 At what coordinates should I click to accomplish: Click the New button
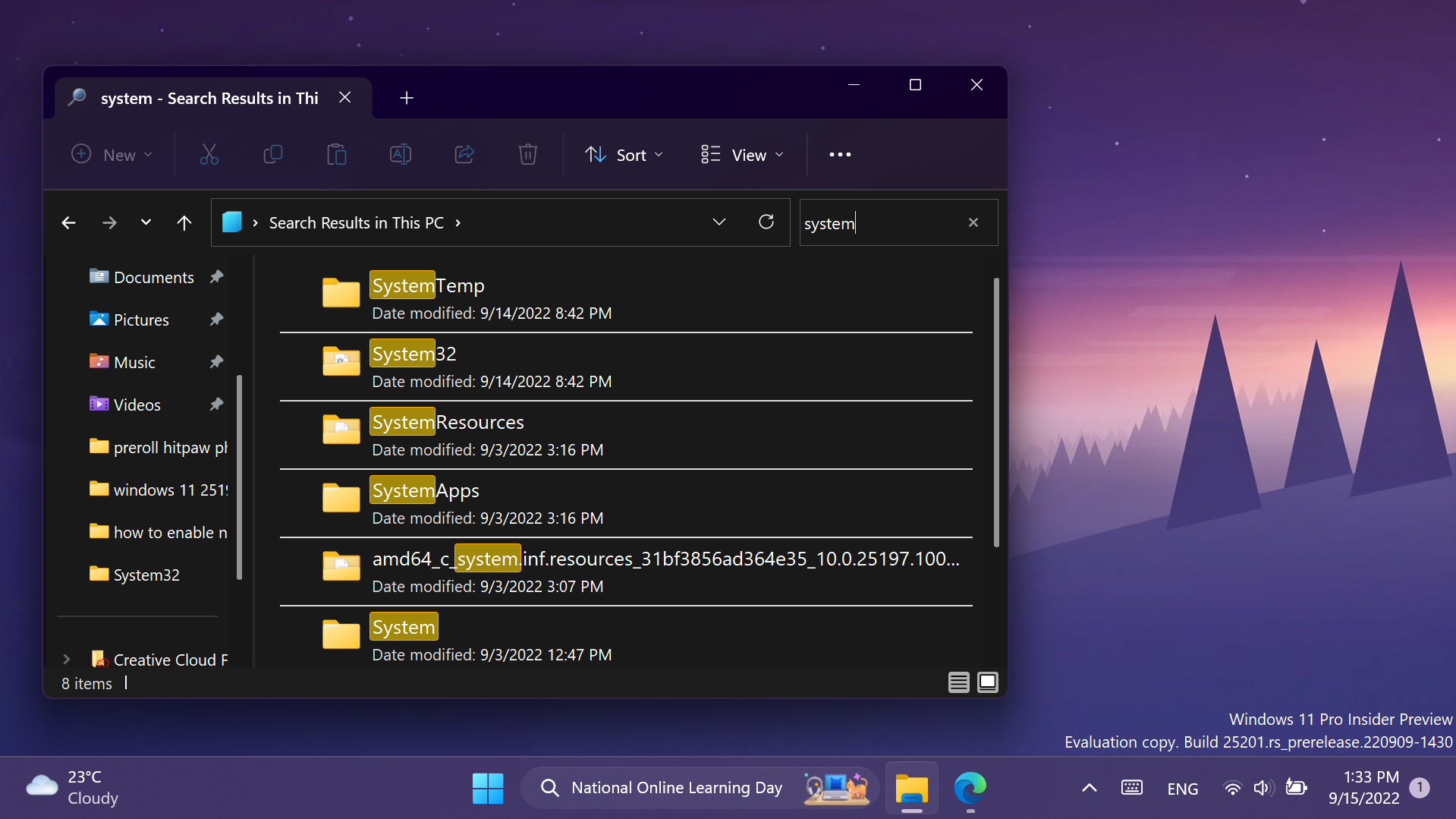[111, 154]
